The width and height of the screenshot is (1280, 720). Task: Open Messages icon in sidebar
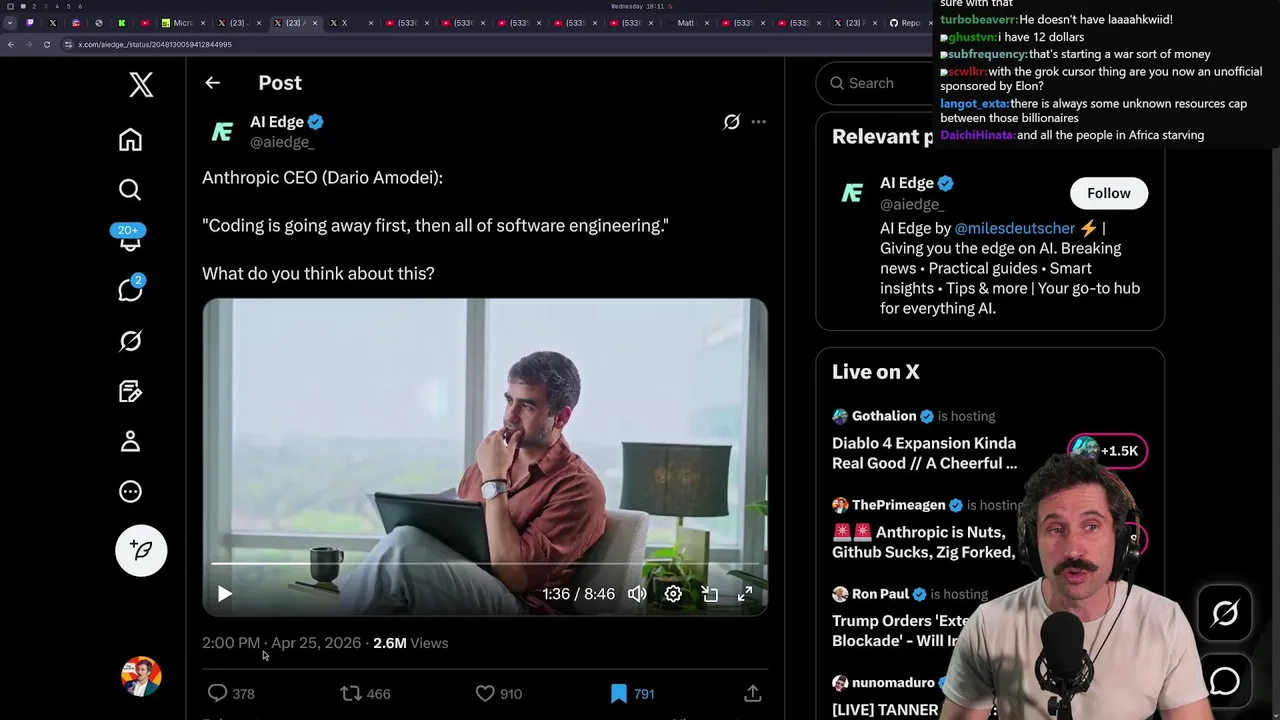130,289
